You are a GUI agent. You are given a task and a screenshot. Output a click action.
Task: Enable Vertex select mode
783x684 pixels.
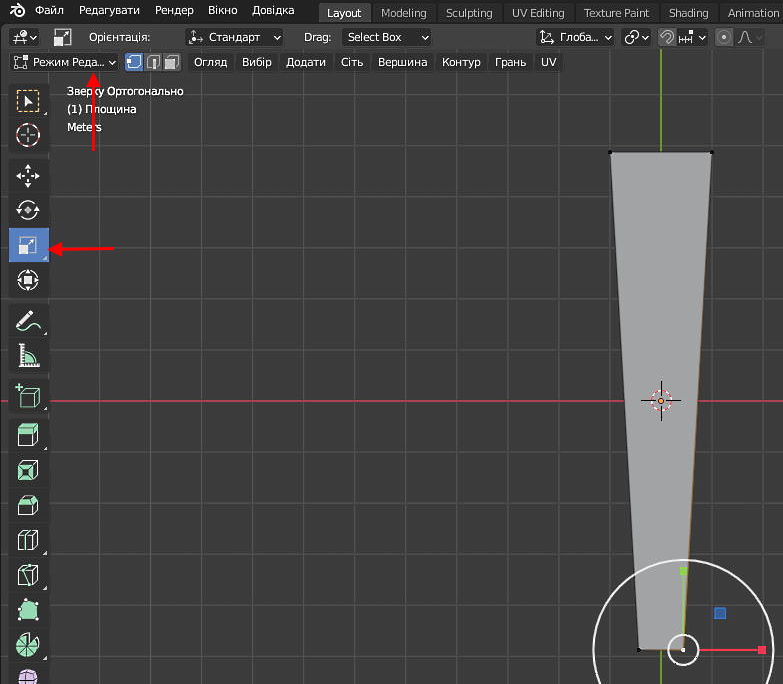[134, 62]
